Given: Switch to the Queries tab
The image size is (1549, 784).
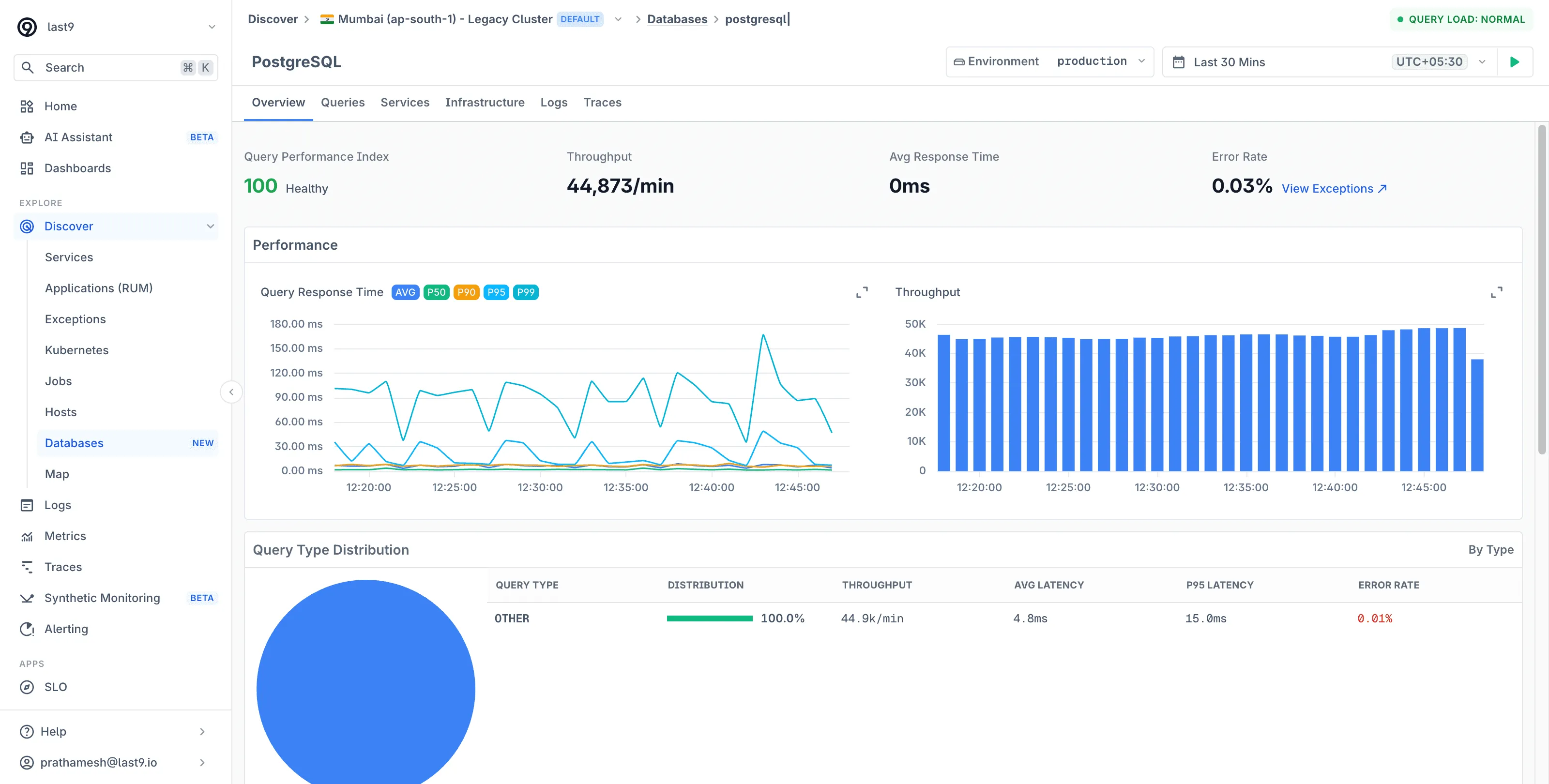Looking at the screenshot, I should click(343, 102).
